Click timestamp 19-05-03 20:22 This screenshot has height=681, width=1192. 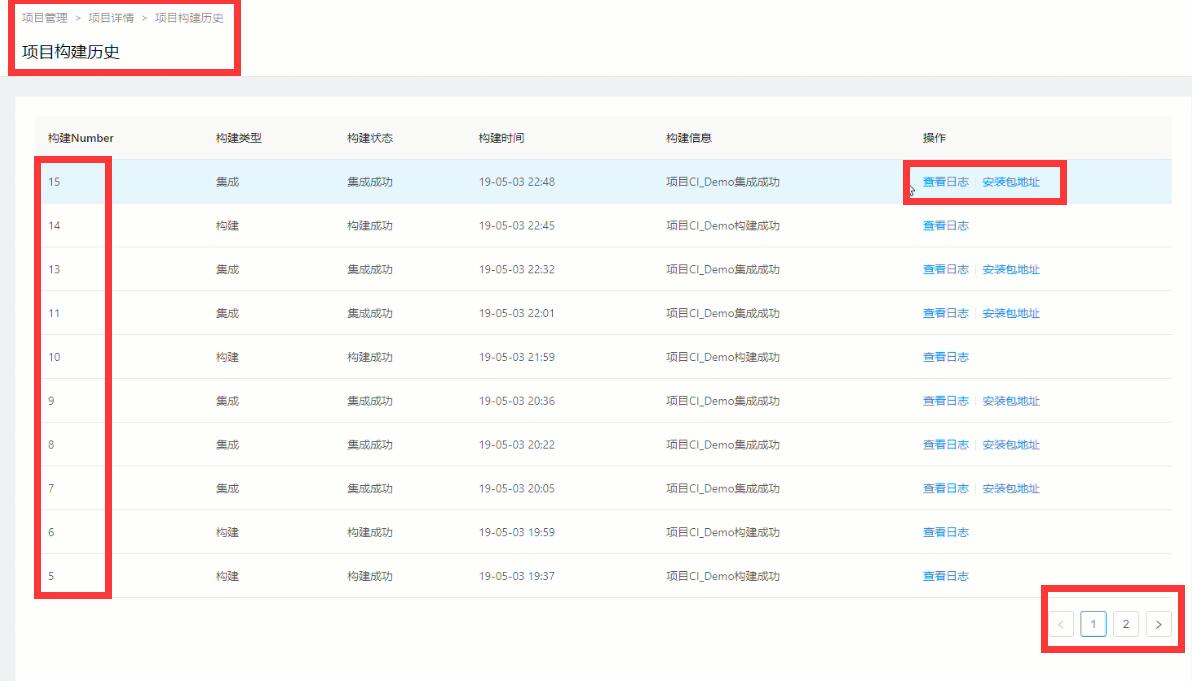[x=517, y=445]
